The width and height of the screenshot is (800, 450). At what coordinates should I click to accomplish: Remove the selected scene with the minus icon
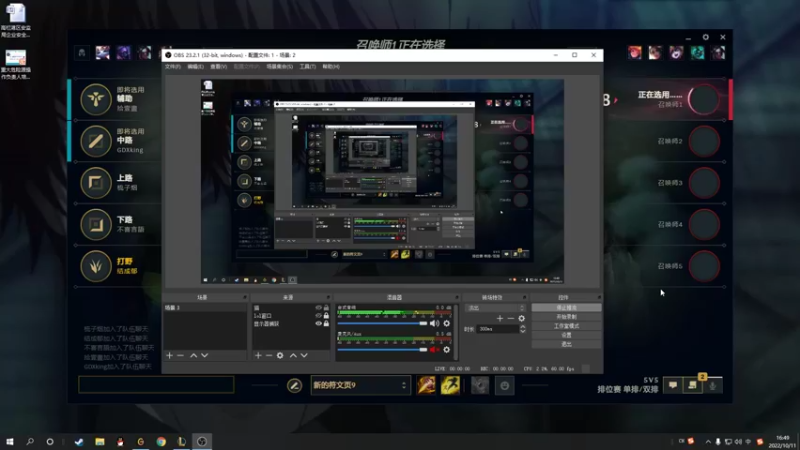180,355
